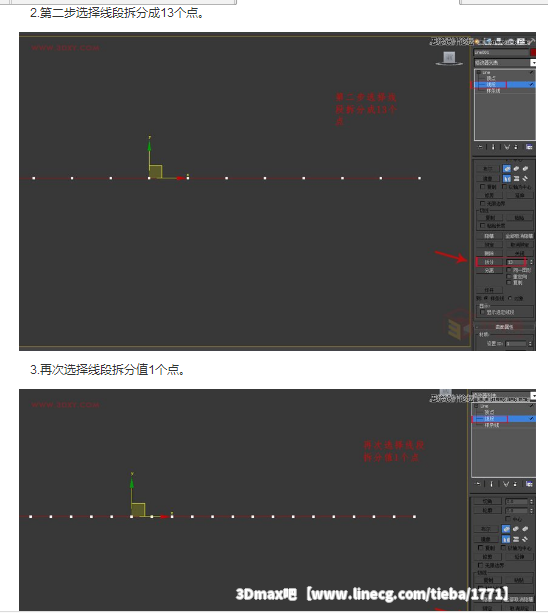The image size is (548, 613).
Task: Click 分离 button in upper screenshot
Action: click(489, 270)
